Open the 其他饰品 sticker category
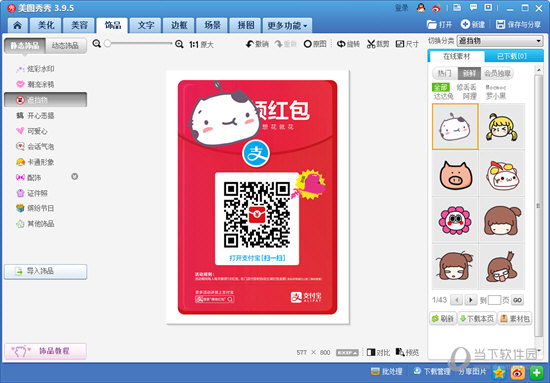 pyautogui.click(x=35, y=223)
